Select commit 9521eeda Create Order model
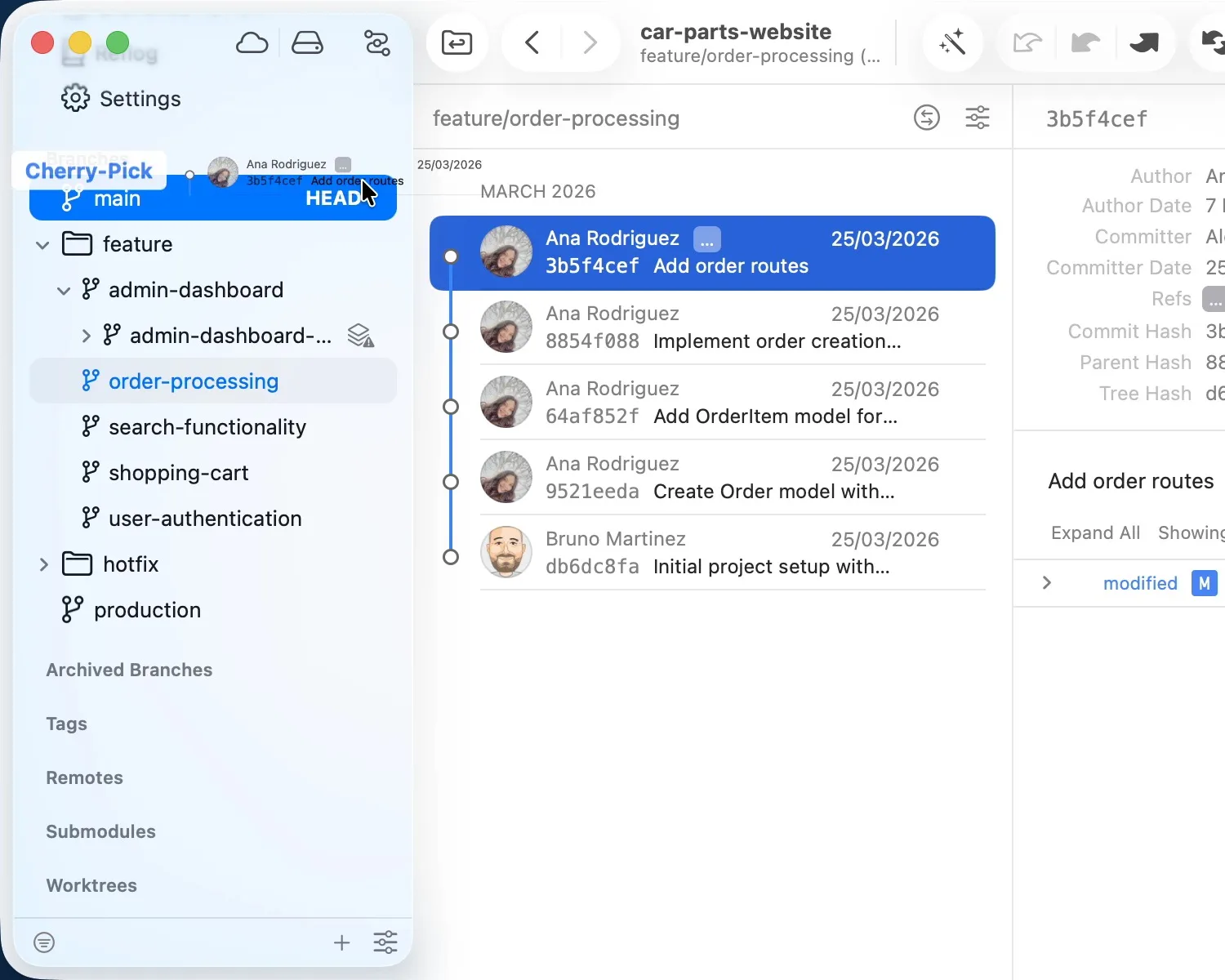1225x980 pixels. [x=712, y=478]
